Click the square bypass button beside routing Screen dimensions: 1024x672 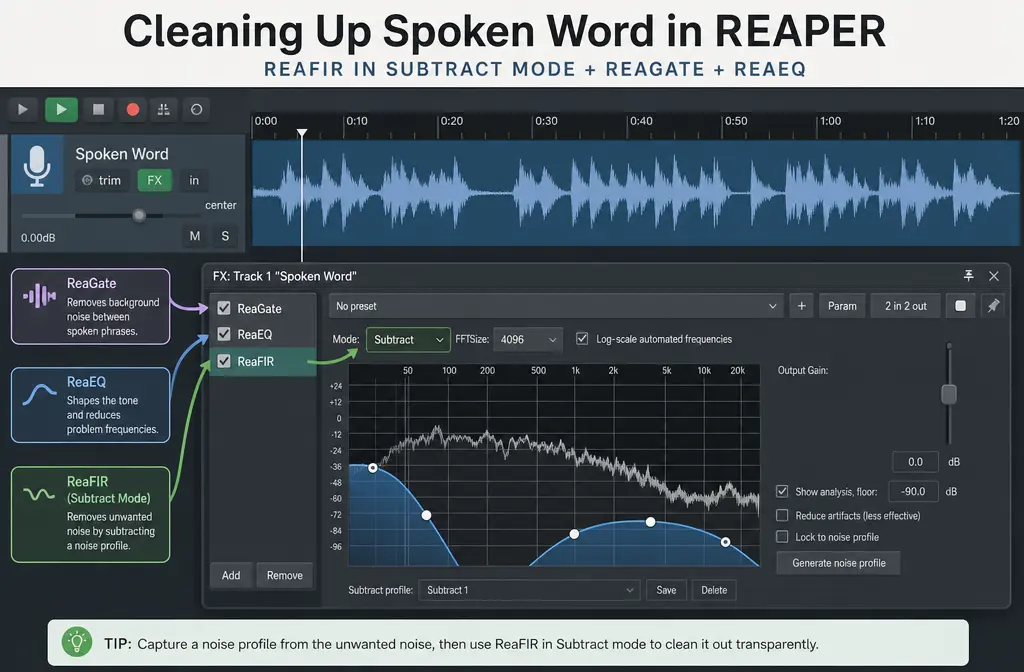point(961,306)
